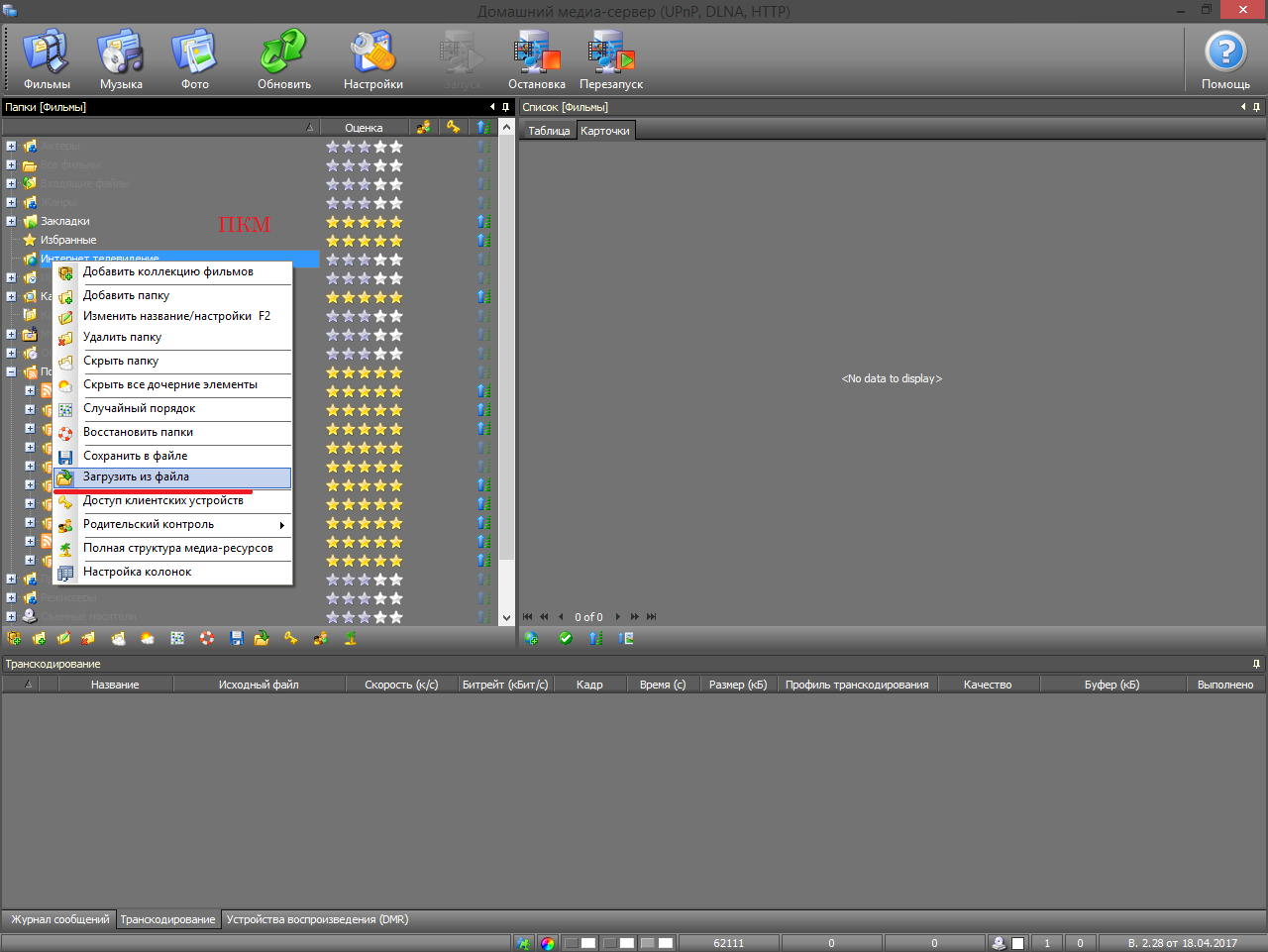This screenshot has height=952, width=1268.
Task: Switch to the Карточки tab
Action: coord(605,131)
